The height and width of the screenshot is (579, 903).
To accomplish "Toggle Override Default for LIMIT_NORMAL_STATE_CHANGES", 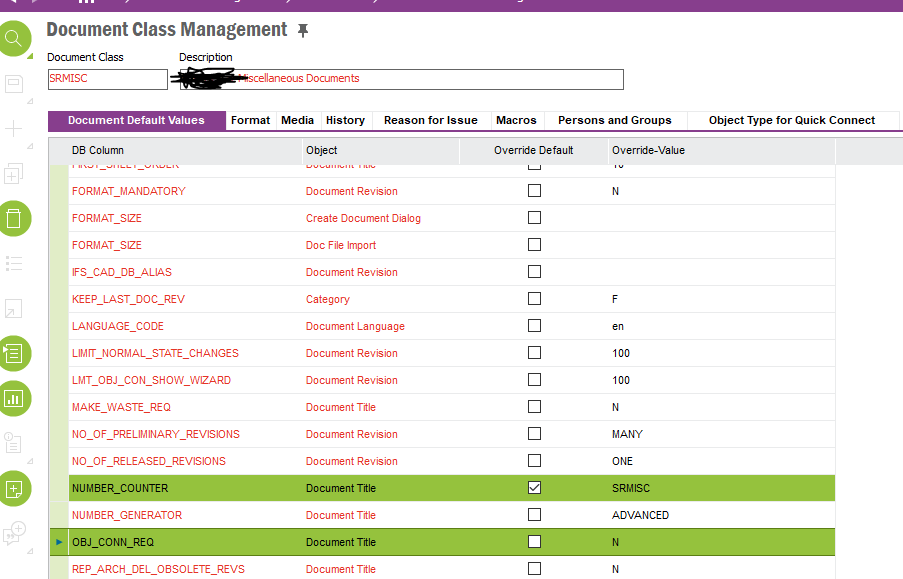I will [534, 353].
